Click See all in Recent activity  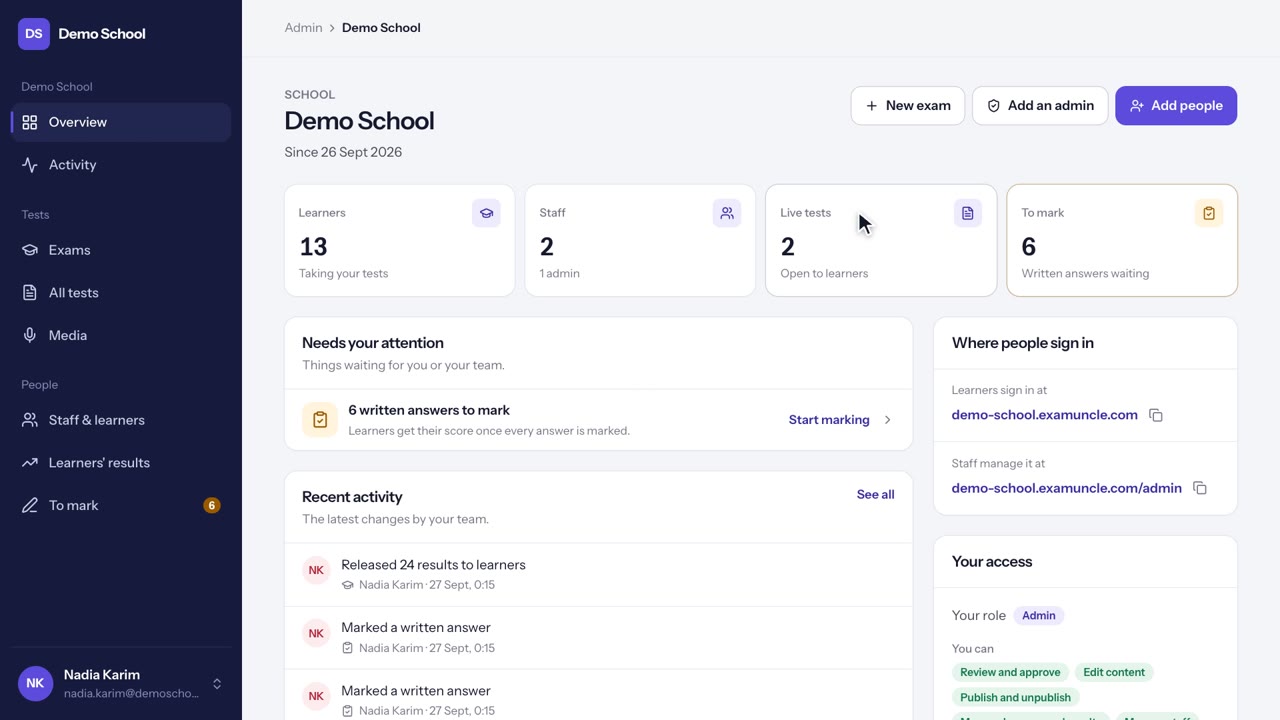876,495
